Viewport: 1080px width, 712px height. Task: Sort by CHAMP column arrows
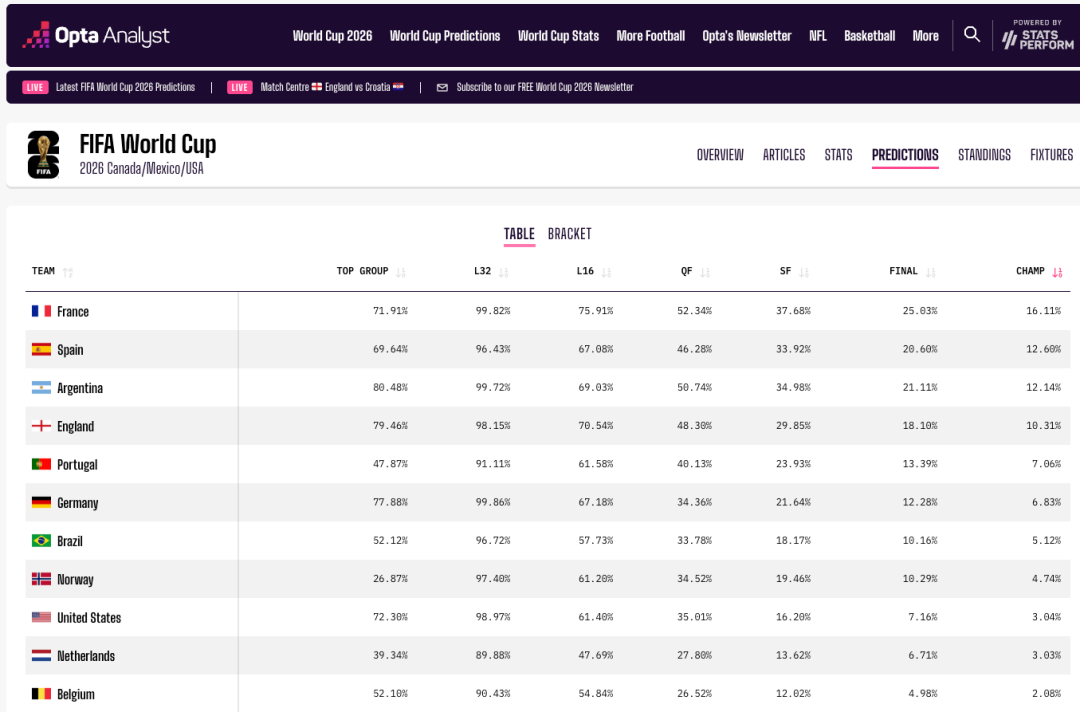(1057, 272)
